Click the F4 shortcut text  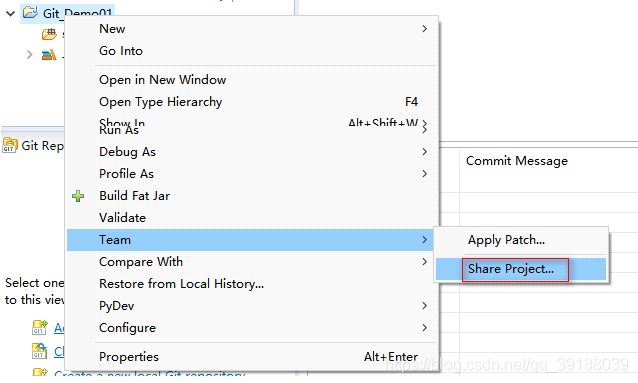point(411,102)
